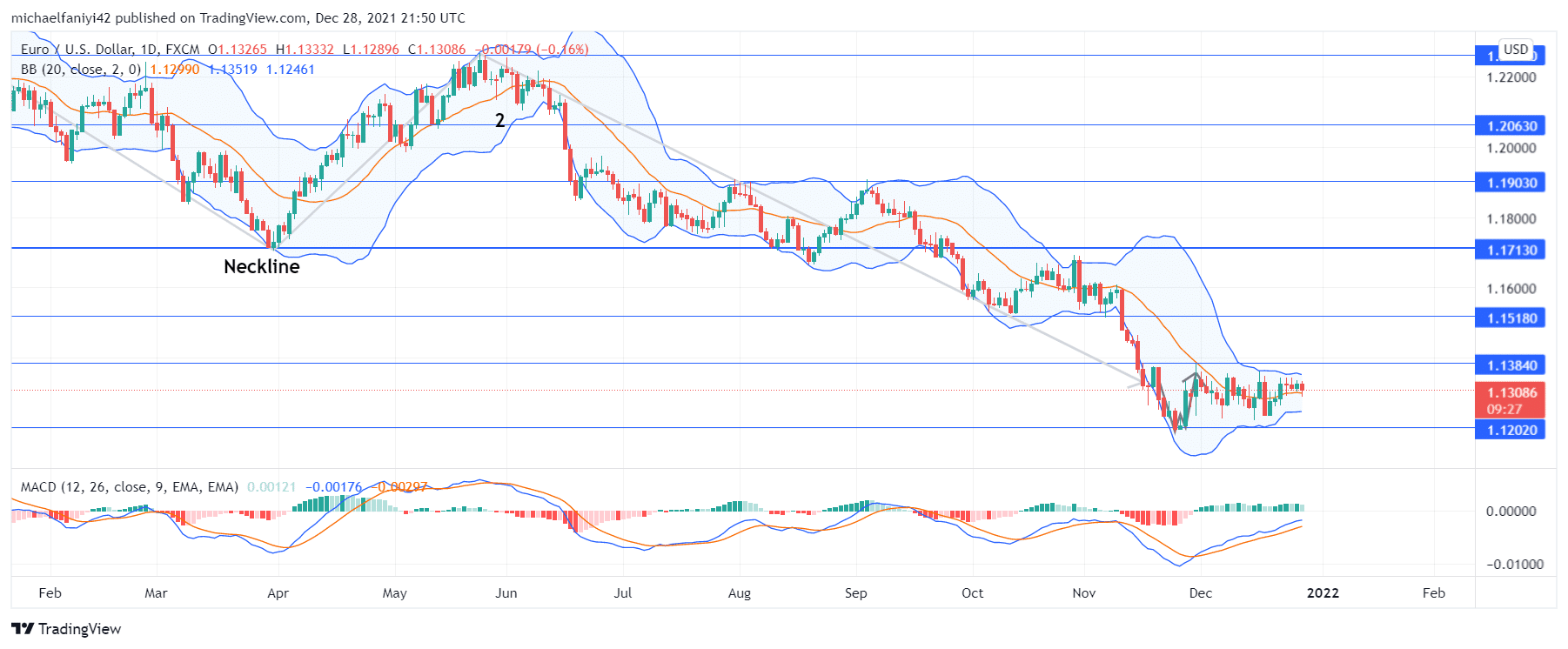This screenshot has width=1568, height=649.
Task: Click the TradingView logo at bottom left
Action: 66,629
